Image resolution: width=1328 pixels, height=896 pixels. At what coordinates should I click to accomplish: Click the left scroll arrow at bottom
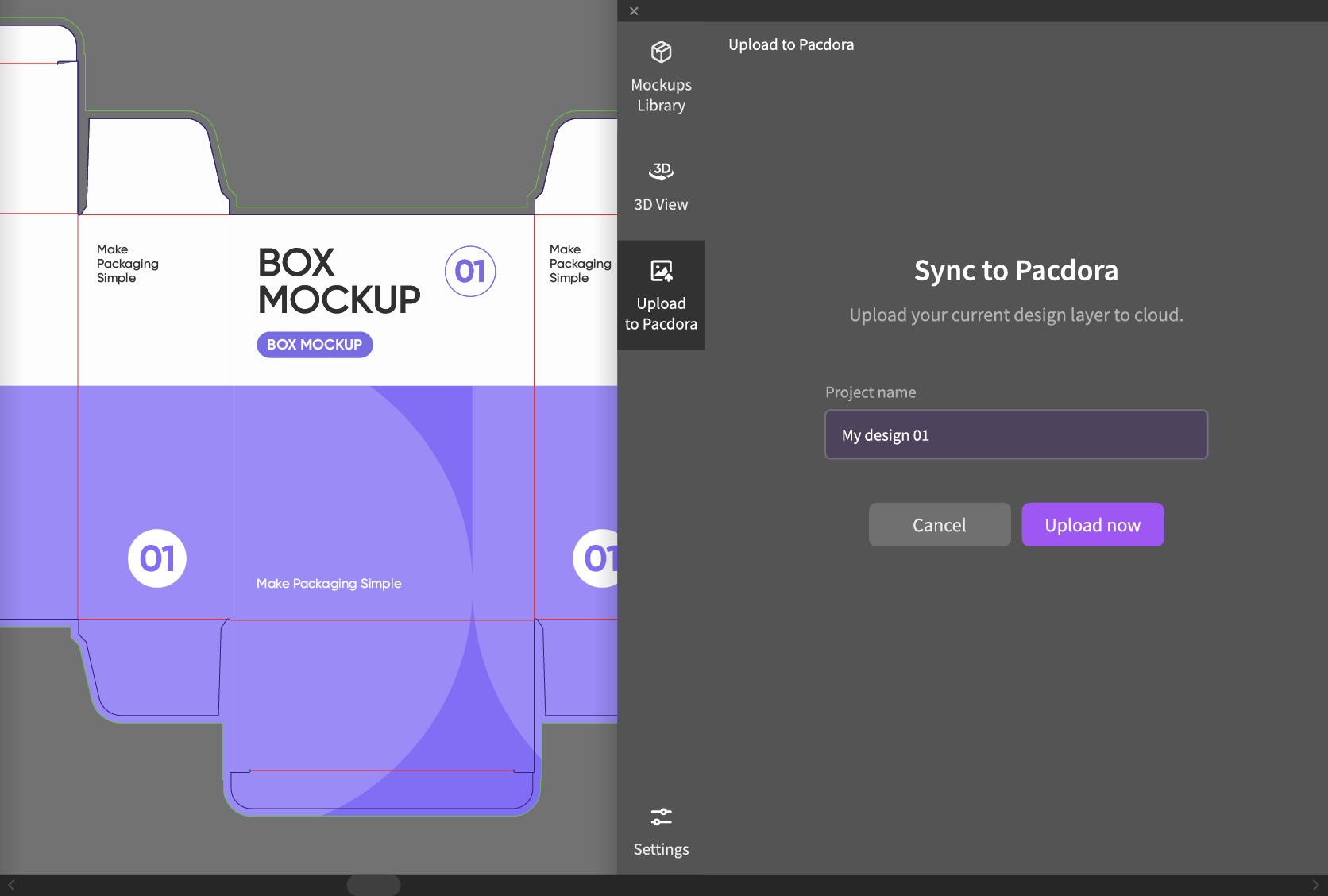[12, 884]
